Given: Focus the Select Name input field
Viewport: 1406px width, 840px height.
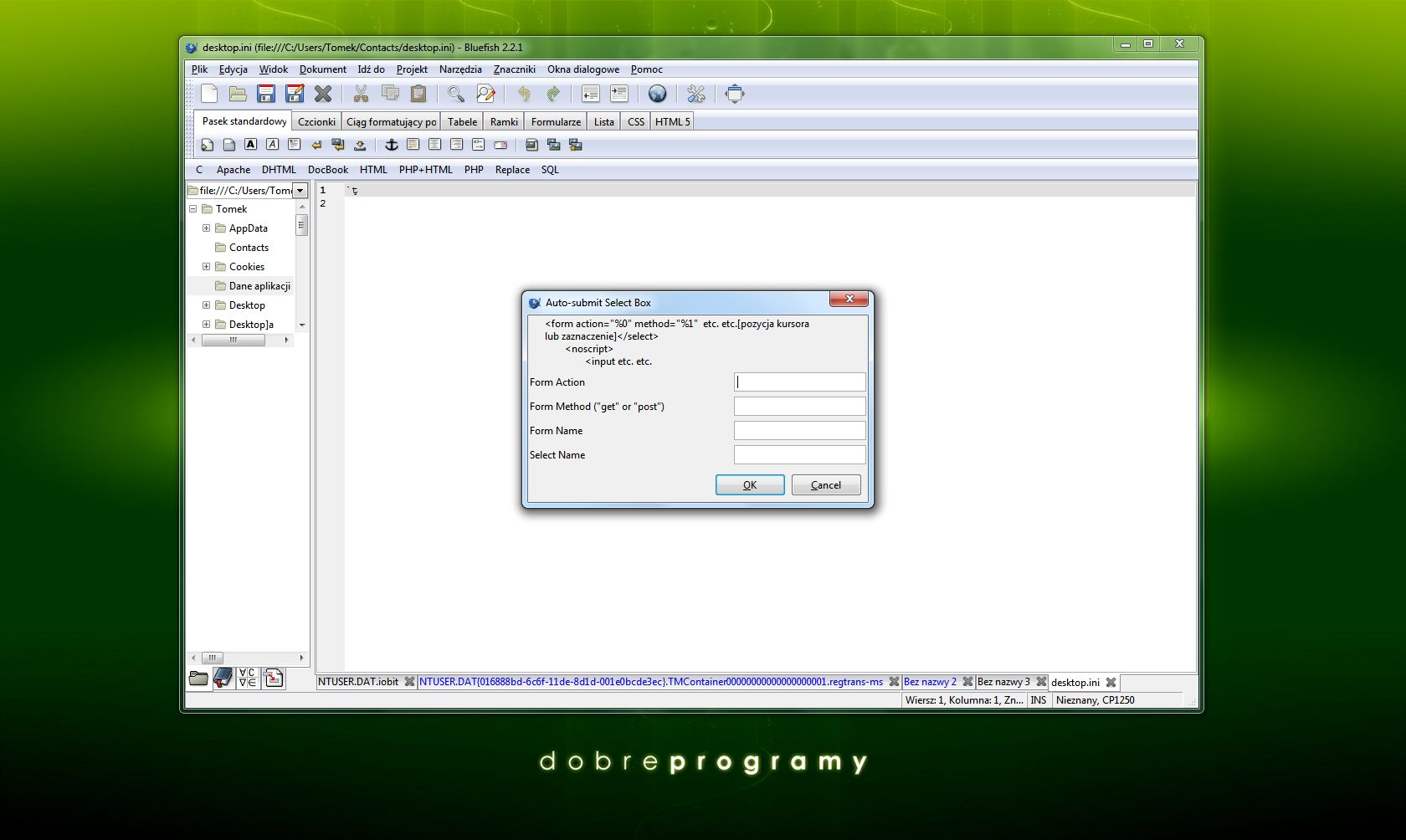Looking at the screenshot, I should 799,455.
